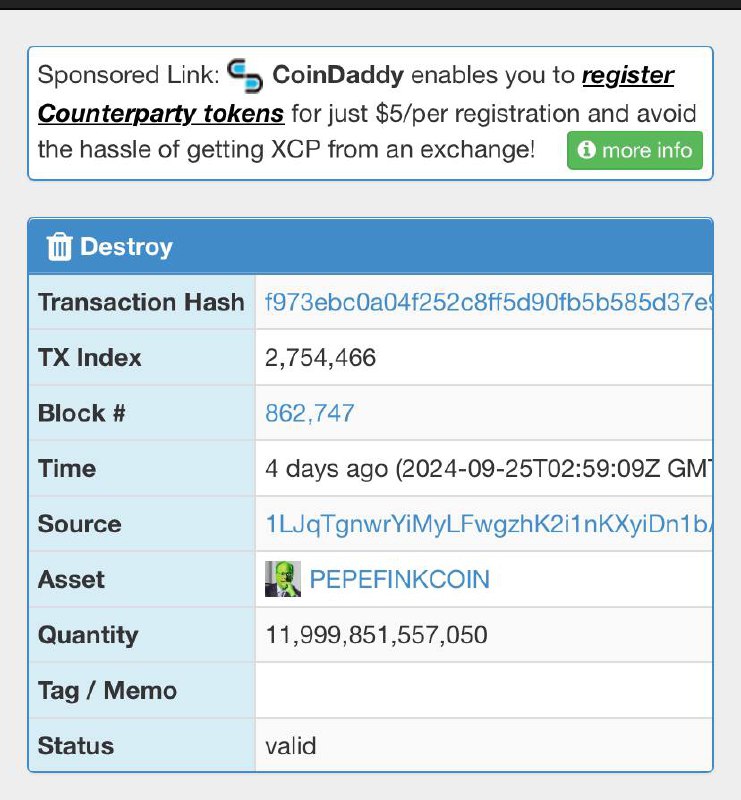Click the Quantity value 11,999,851,557,050
This screenshot has height=800, width=741.
coord(376,635)
